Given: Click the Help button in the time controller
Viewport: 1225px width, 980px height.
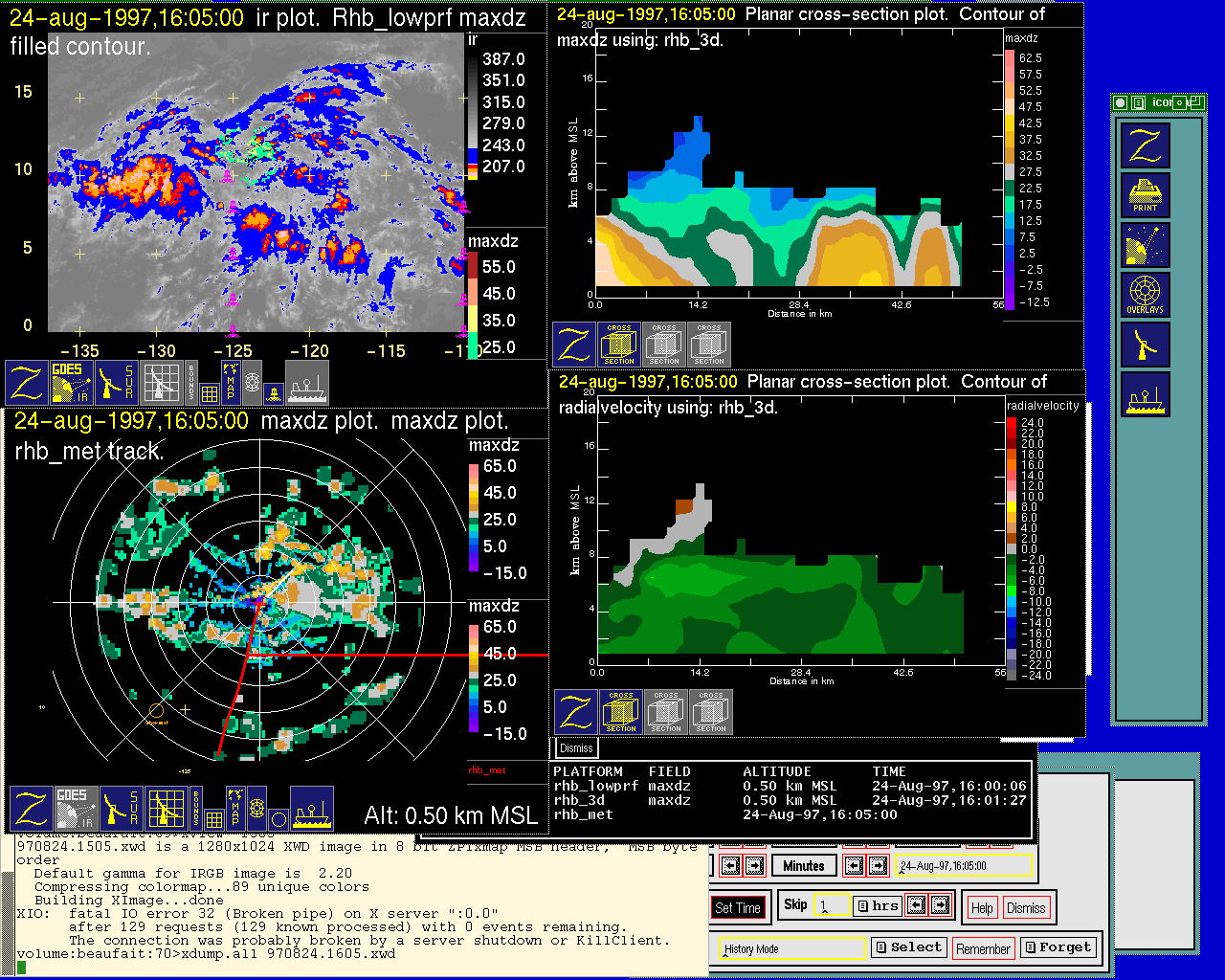Looking at the screenshot, I should click(x=982, y=907).
